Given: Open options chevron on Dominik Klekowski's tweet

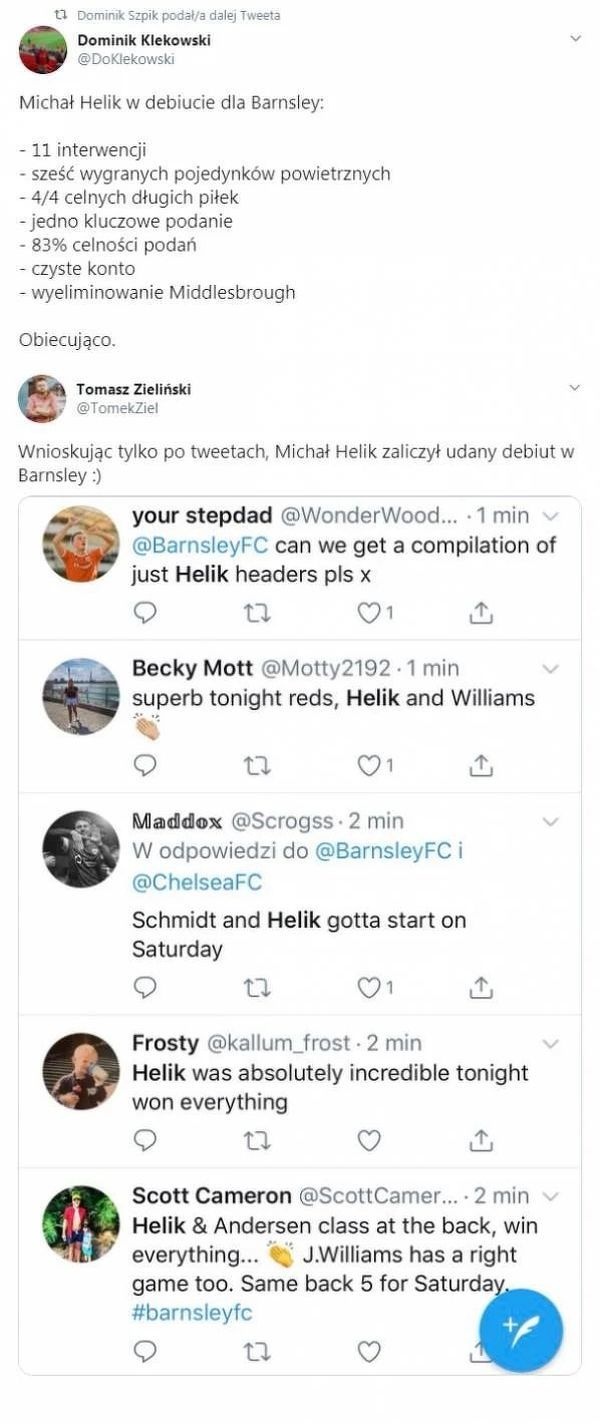Looking at the screenshot, I should click(x=575, y=39).
